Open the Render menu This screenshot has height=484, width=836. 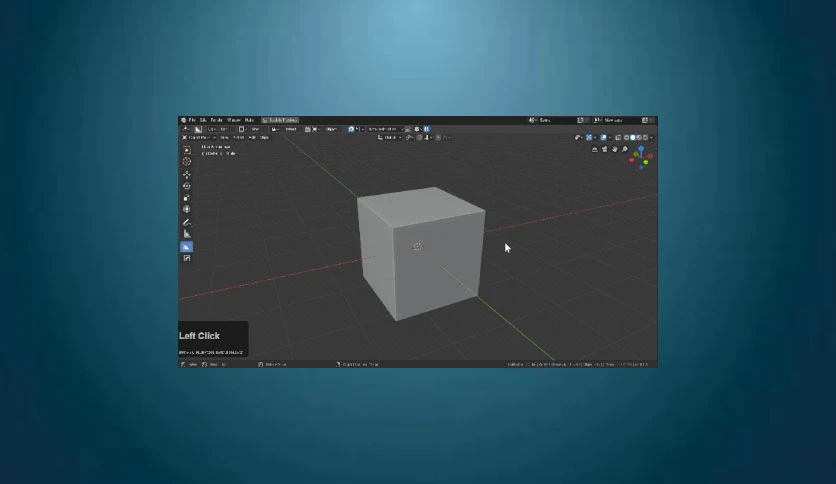pyautogui.click(x=216, y=120)
